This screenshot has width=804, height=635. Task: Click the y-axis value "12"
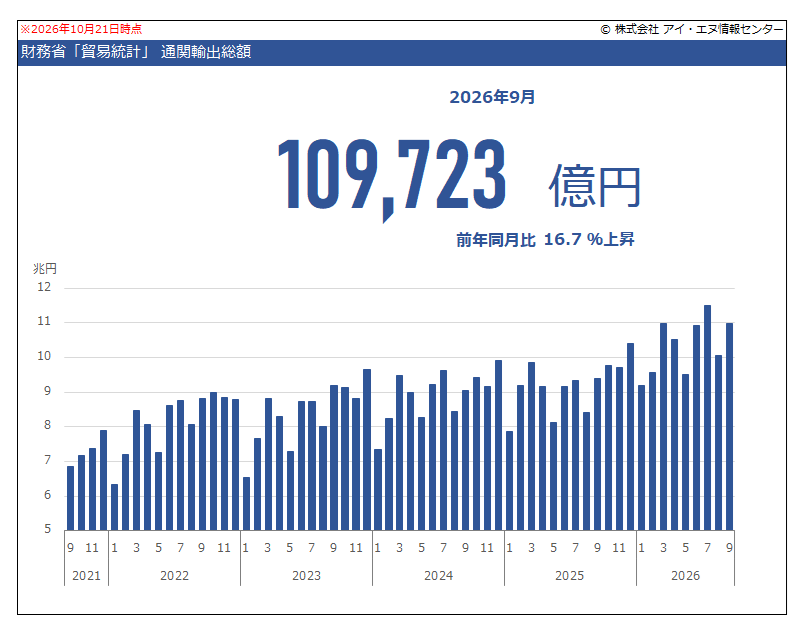(x=44, y=287)
